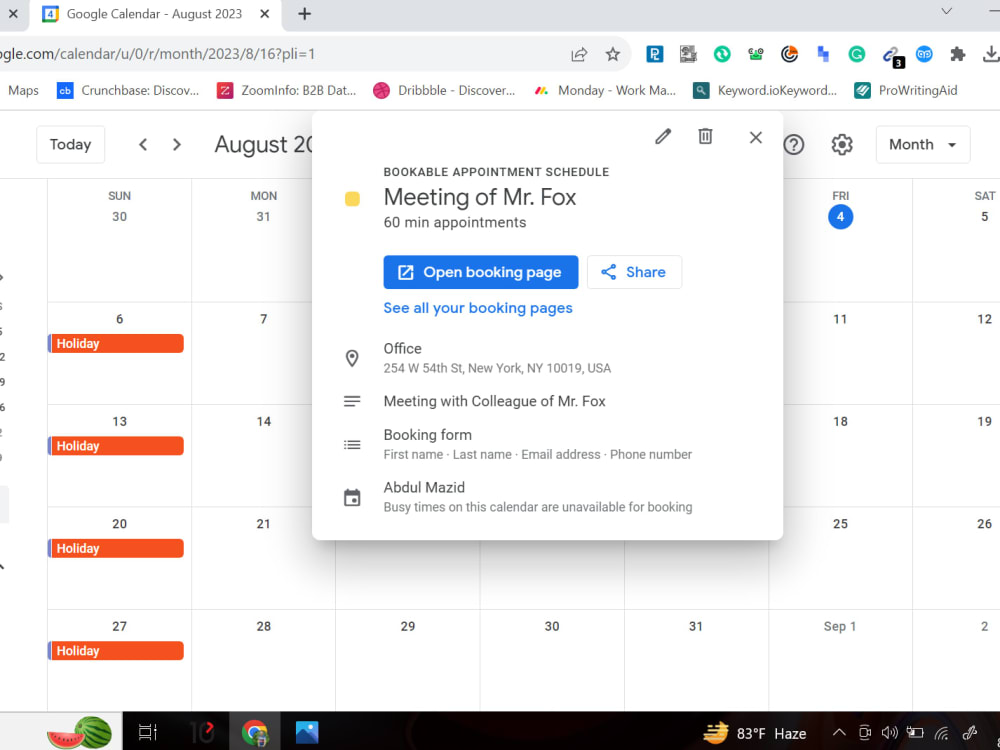The image size is (1000, 750).
Task: Edit the appointment schedule with pencil icon
Action: click(663, 136)
